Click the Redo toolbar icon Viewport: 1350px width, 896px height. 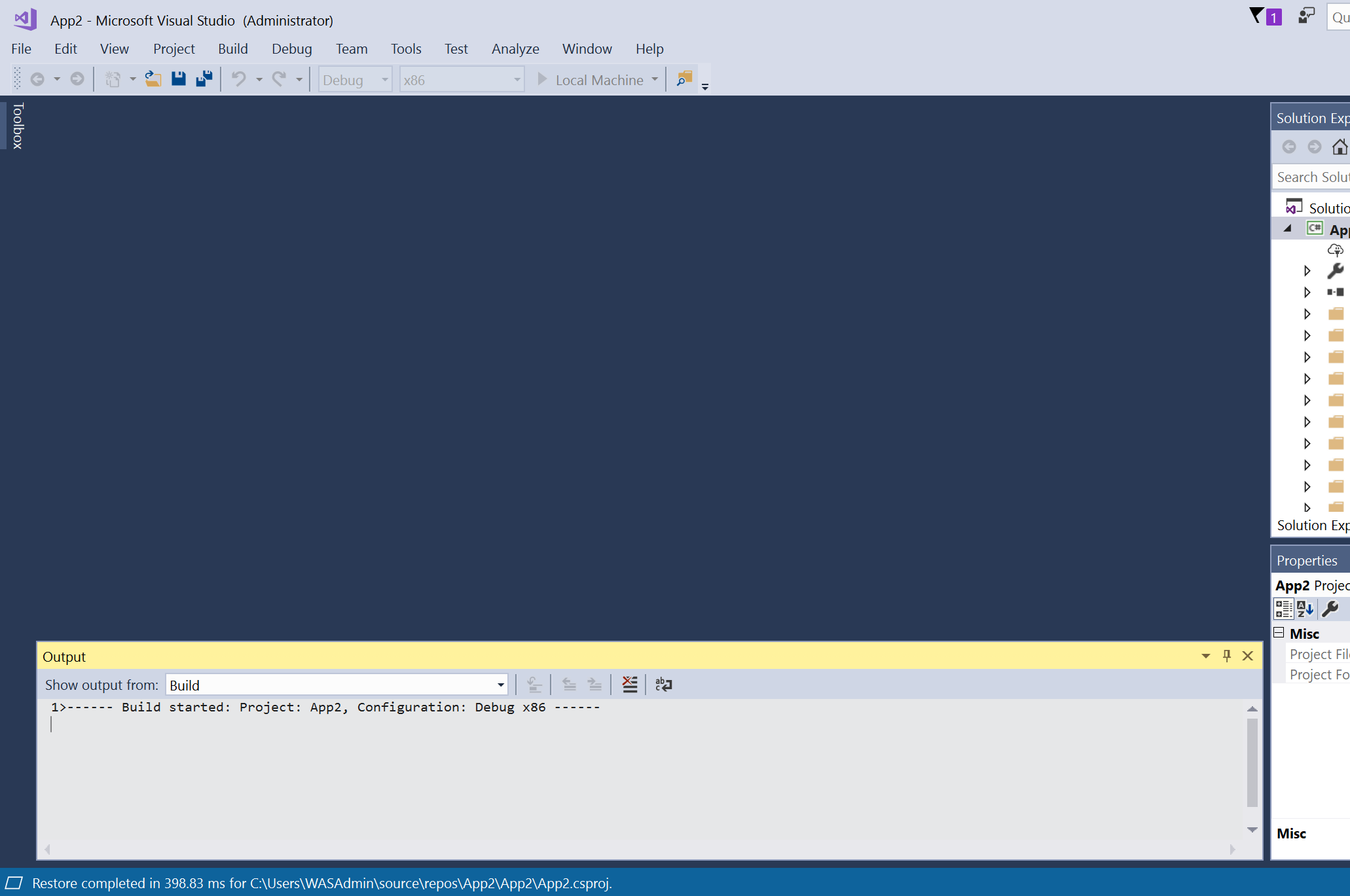280,79
